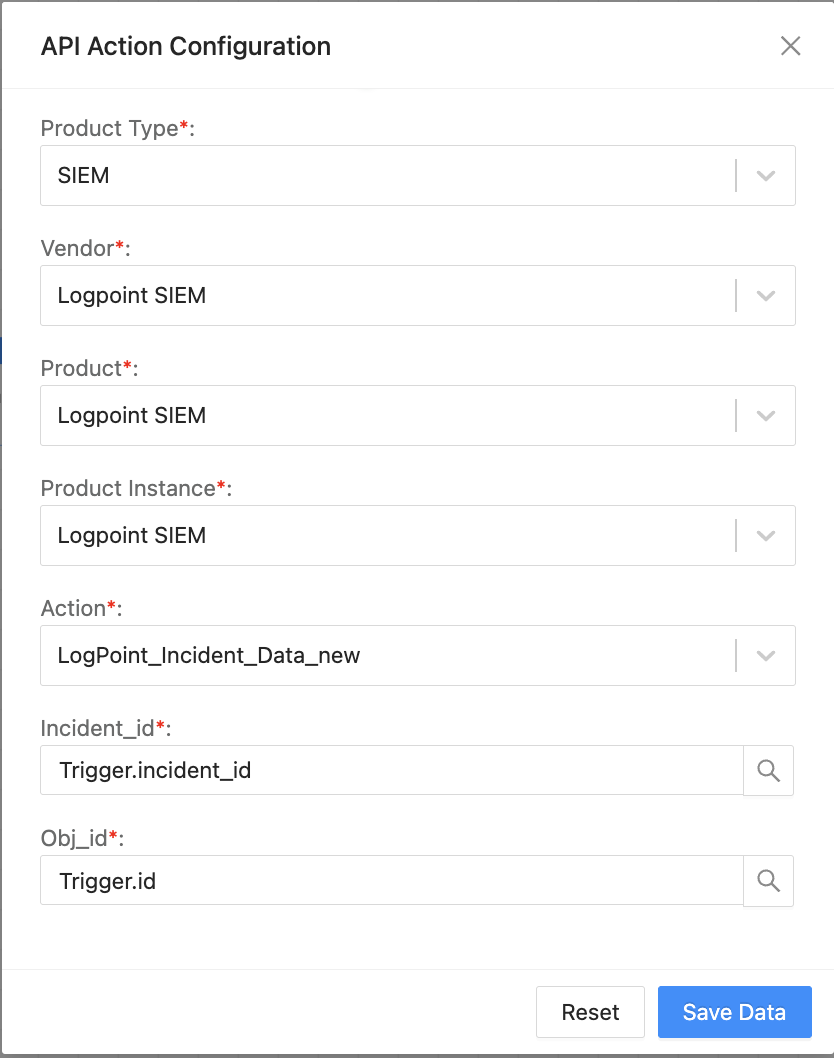Open the Action dropdown listing LogPoint_Incident_Data_new
This screenshot has width=834, height=1058.
point(766,655)
